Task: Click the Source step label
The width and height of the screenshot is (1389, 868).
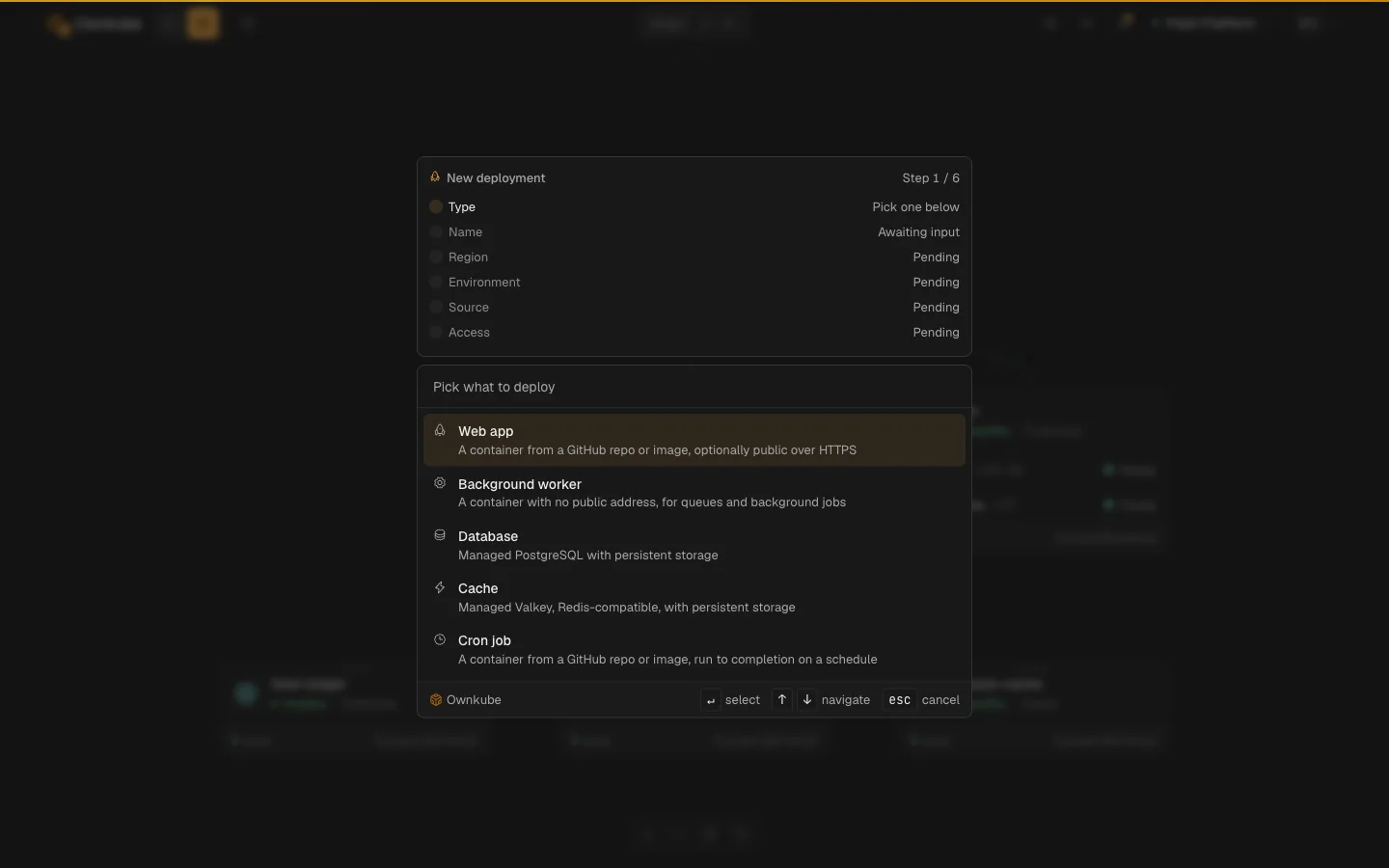Action: [x=469, y=307]
